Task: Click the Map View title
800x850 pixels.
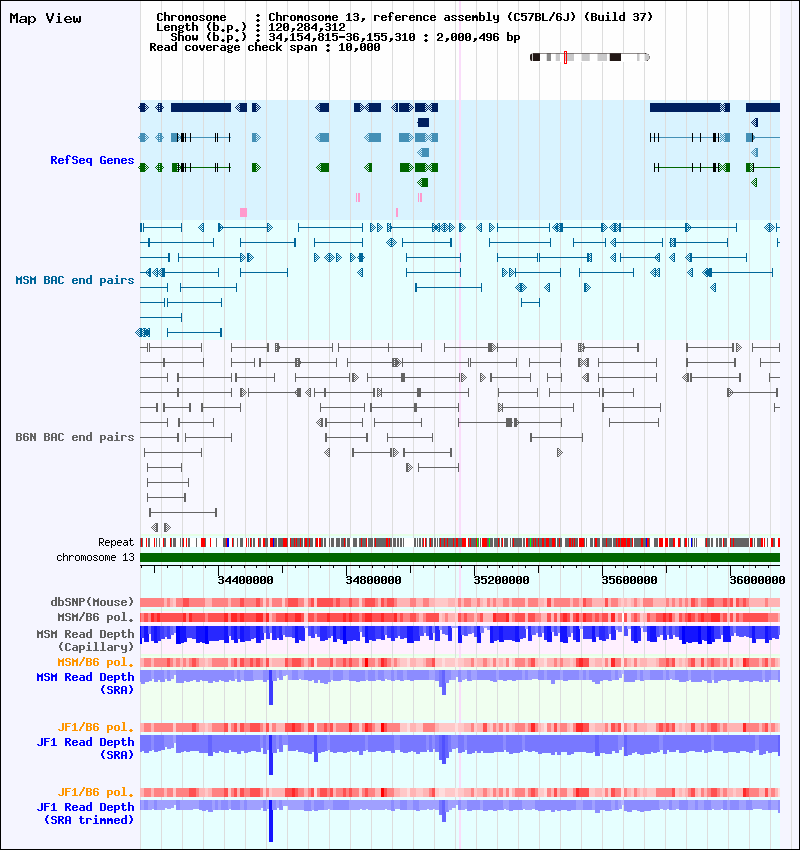Action: click(46, 18)
